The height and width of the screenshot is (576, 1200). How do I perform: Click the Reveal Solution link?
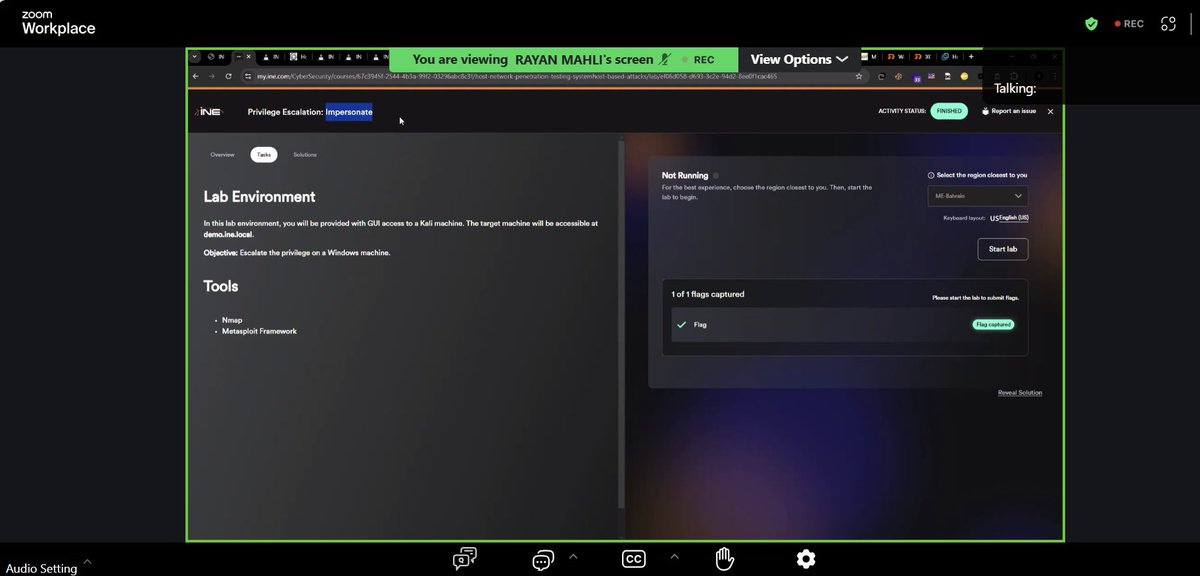pyautogui.click(x=1020, y=393)
